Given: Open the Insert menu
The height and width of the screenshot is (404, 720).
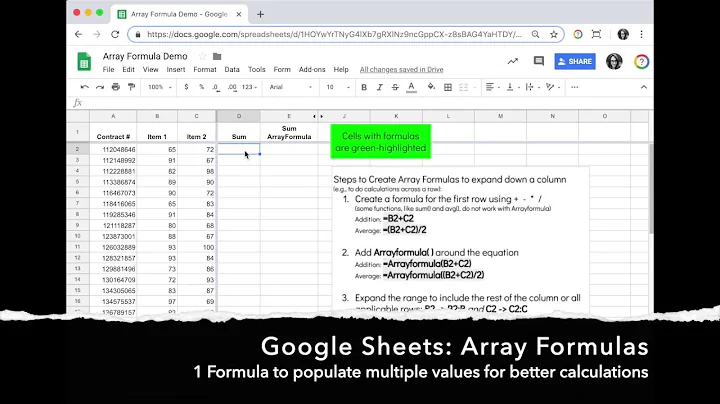Looking at the screenshot, I should click(x=176, y=69).
